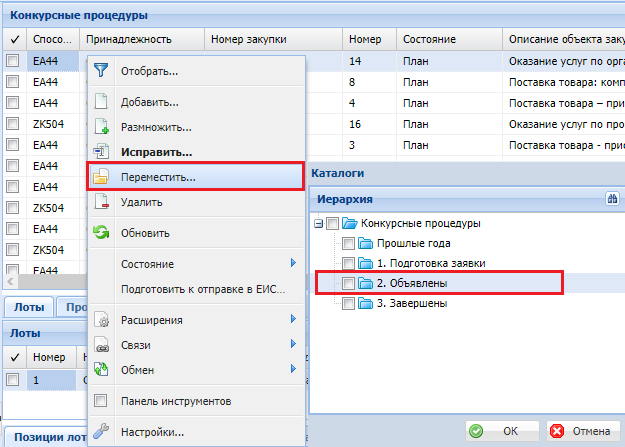Click the red delete icon beside Удалить
Image resolution: width=625 pixels, height=447 pixels.
100,202
